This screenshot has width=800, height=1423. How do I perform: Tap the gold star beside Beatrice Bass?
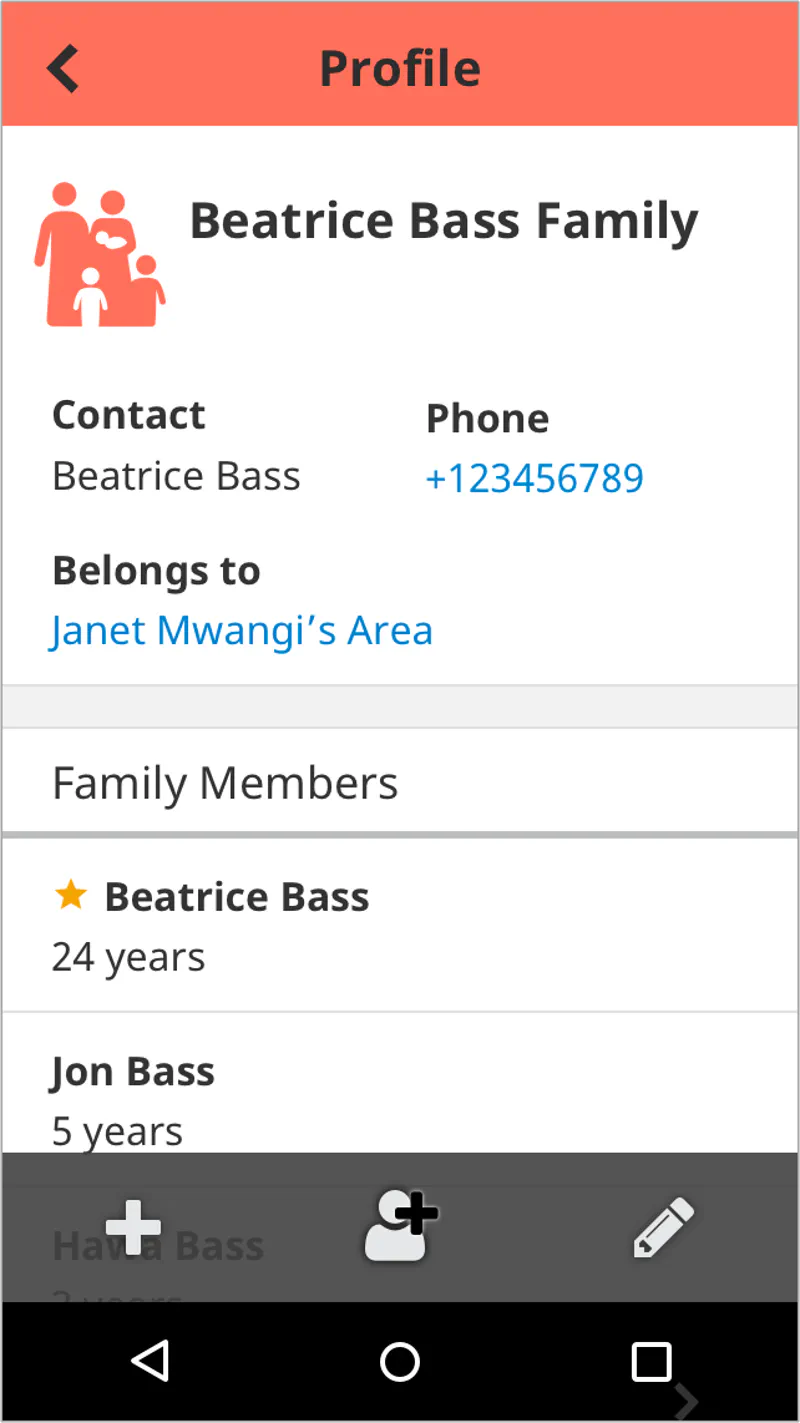point(70,895)
